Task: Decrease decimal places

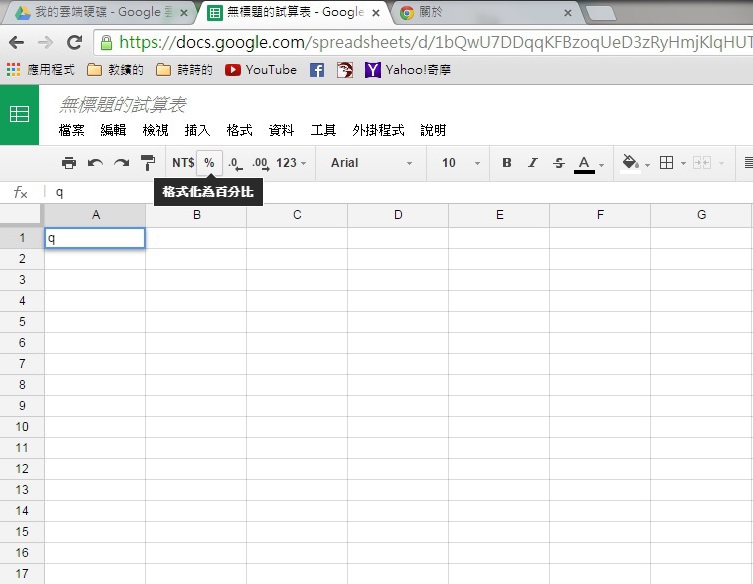Action: pos(235,164)
